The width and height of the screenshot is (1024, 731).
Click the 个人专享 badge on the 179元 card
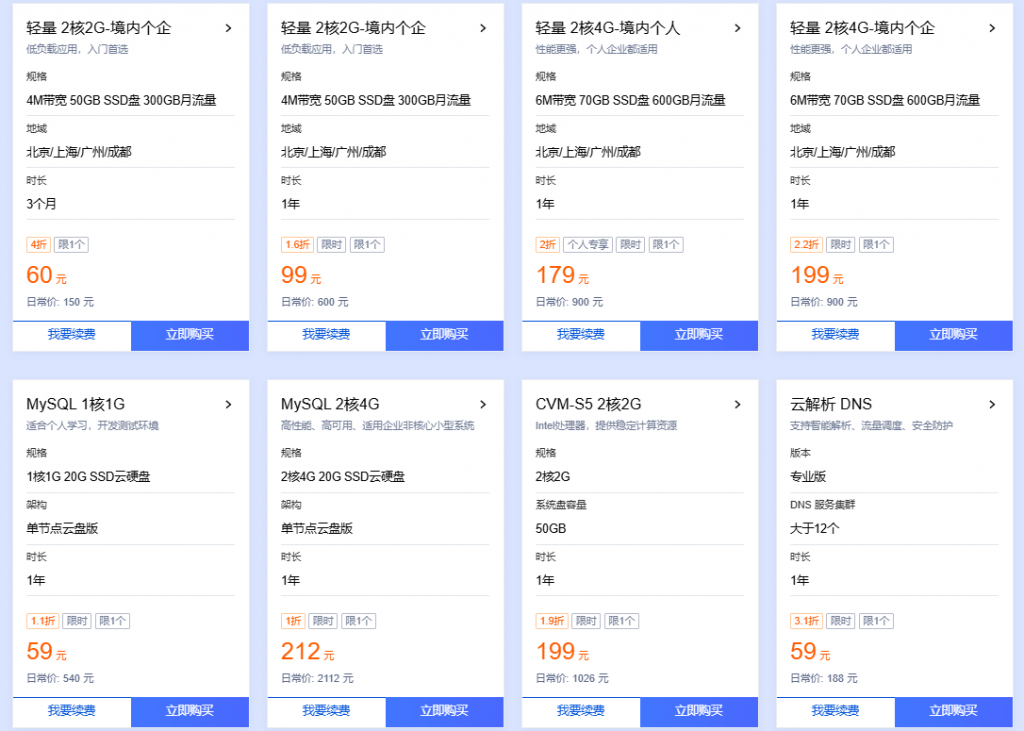[x=587, y=244]
